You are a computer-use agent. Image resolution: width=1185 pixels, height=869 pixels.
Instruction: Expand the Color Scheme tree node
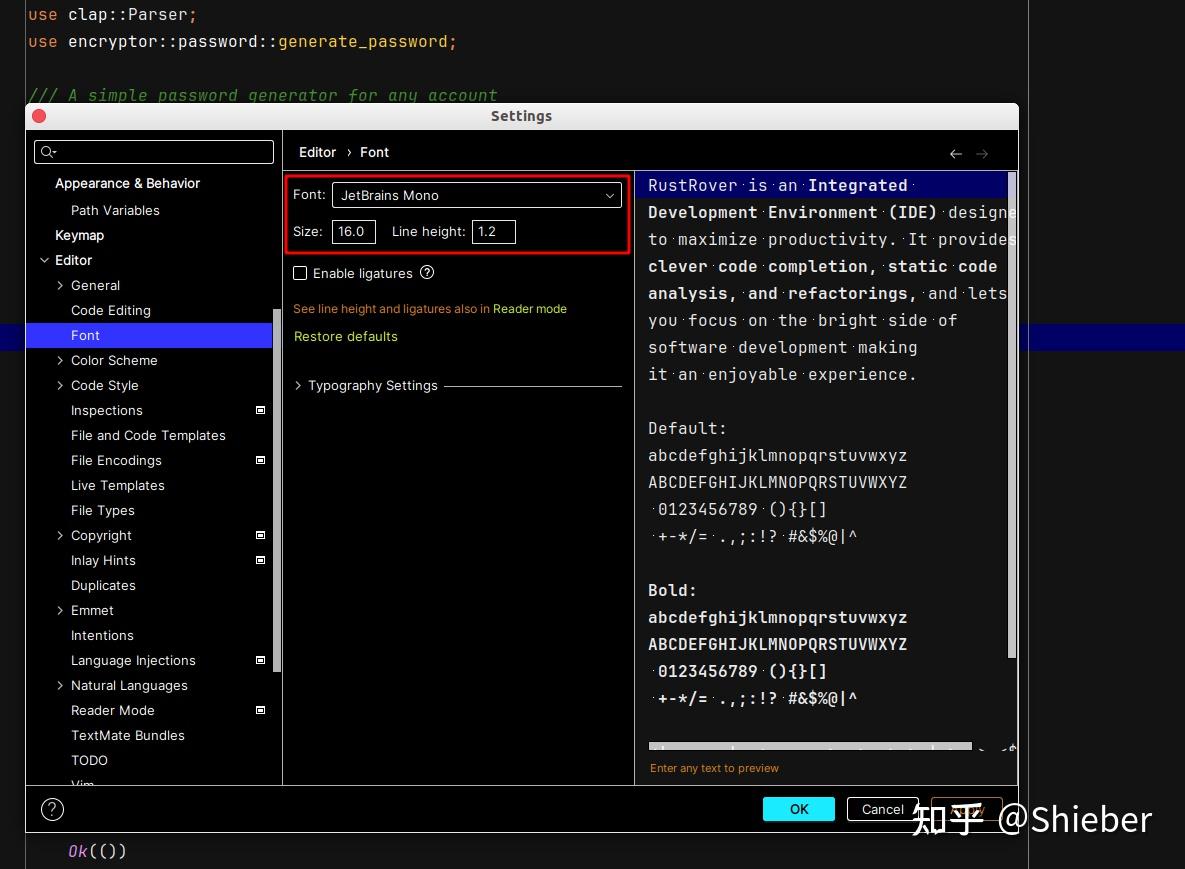pos(60,360)
